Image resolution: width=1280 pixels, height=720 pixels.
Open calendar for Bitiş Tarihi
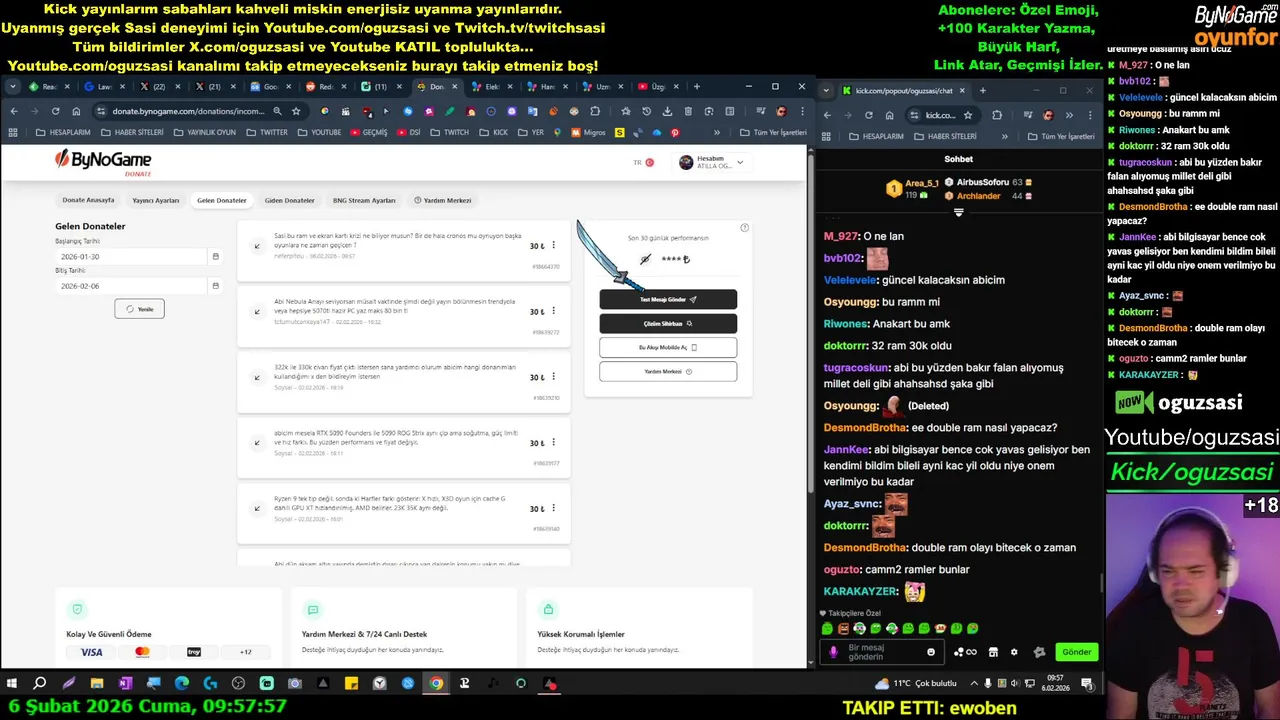coord(215,286)
